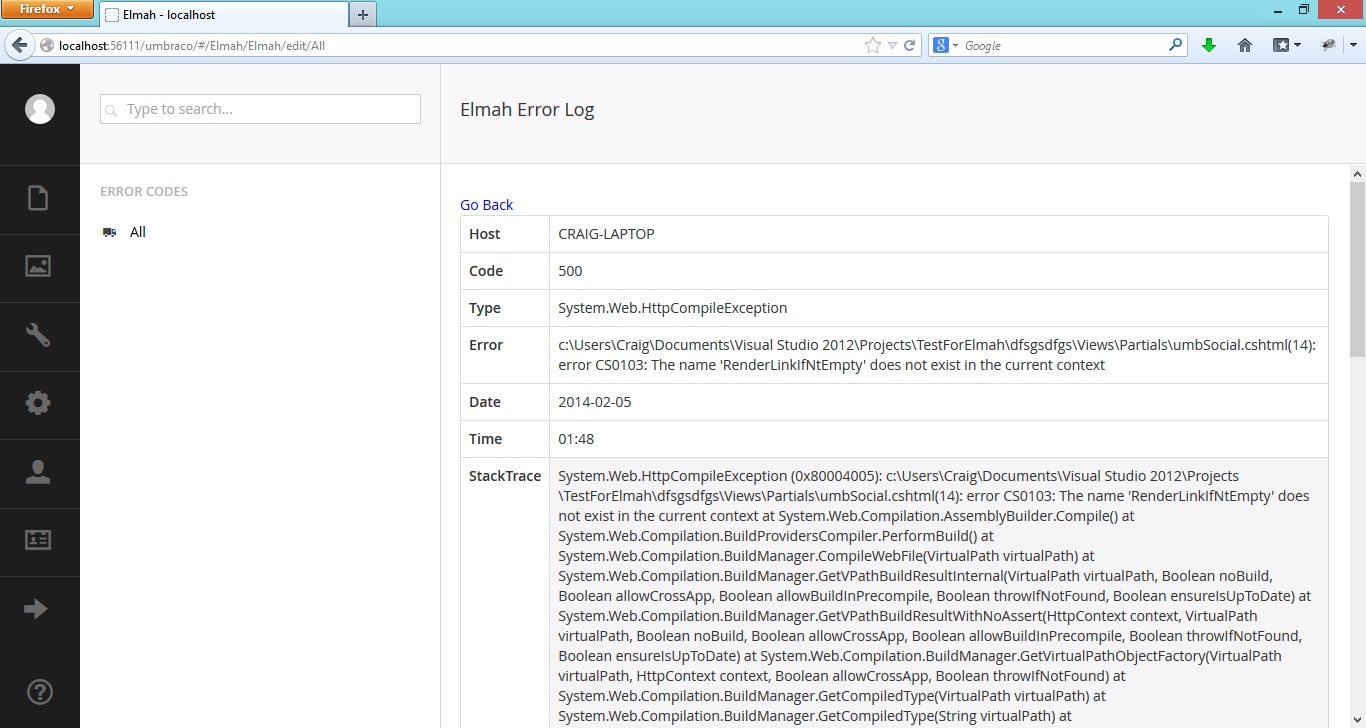Click the truck icon beside All
Viewport: 1366px width, 728px height.
(x=109, y=232)
